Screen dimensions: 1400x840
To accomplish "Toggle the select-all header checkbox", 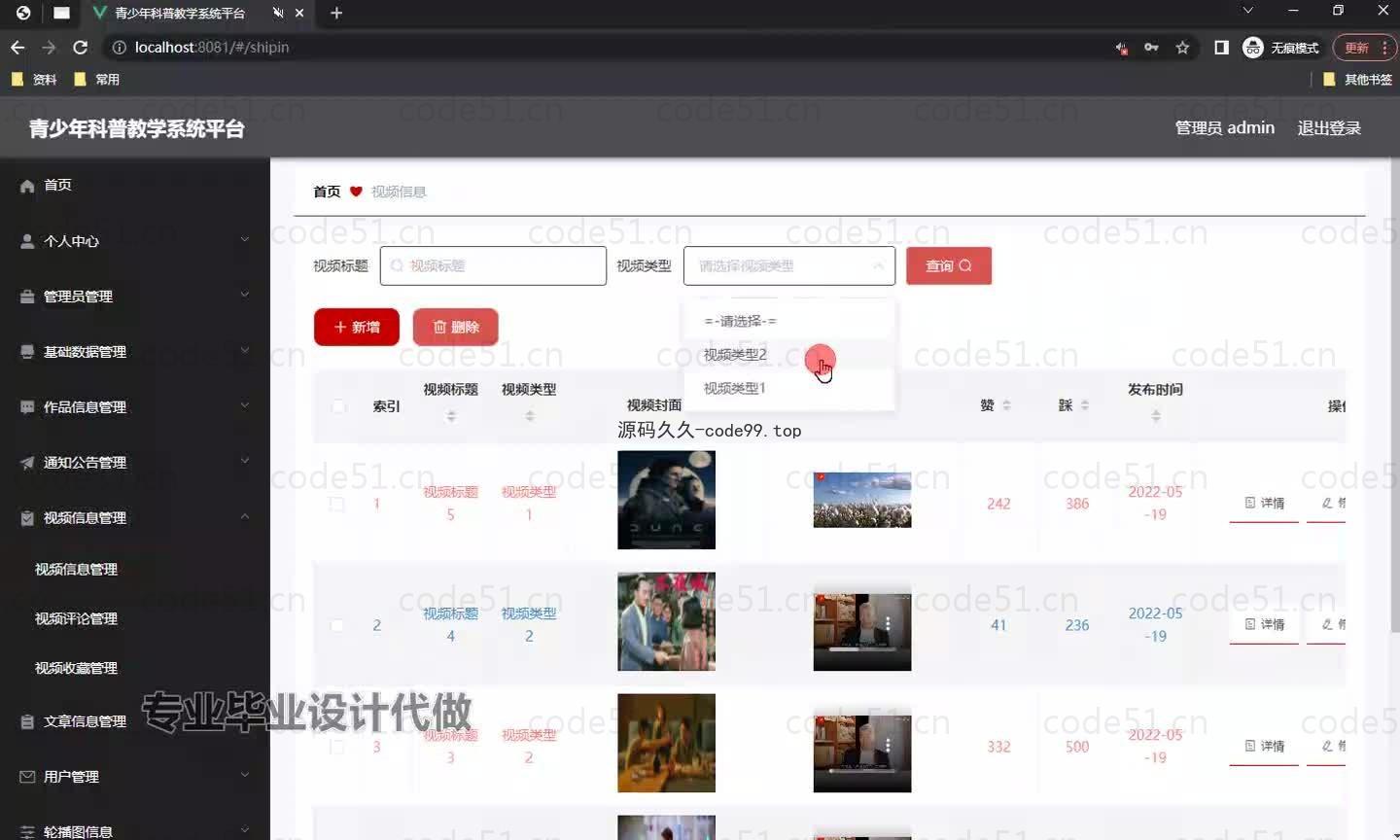I will click(337, 405).
